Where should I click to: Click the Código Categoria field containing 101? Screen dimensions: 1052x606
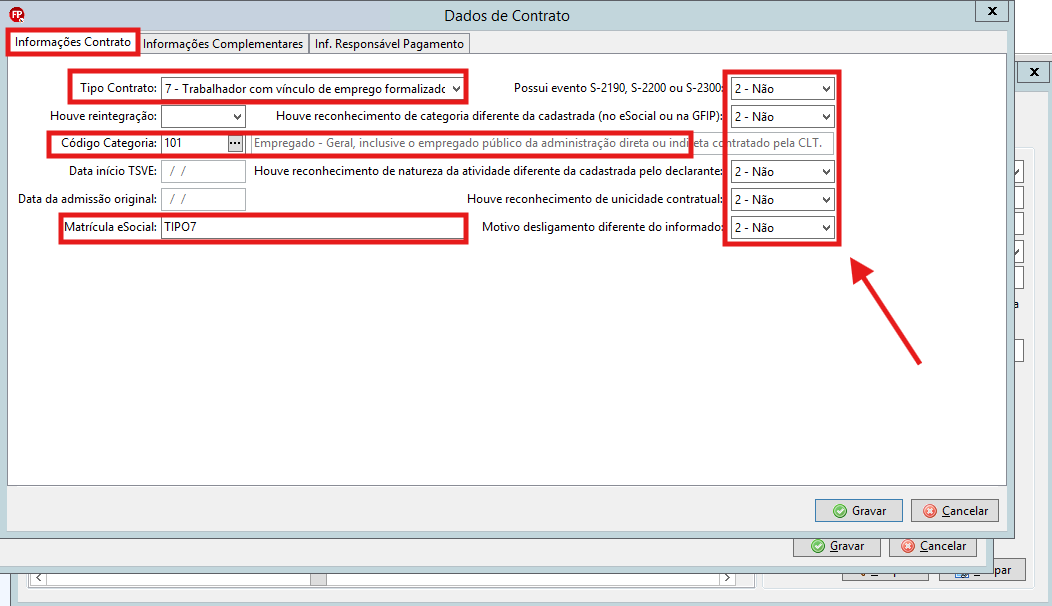tap(195, 144)
